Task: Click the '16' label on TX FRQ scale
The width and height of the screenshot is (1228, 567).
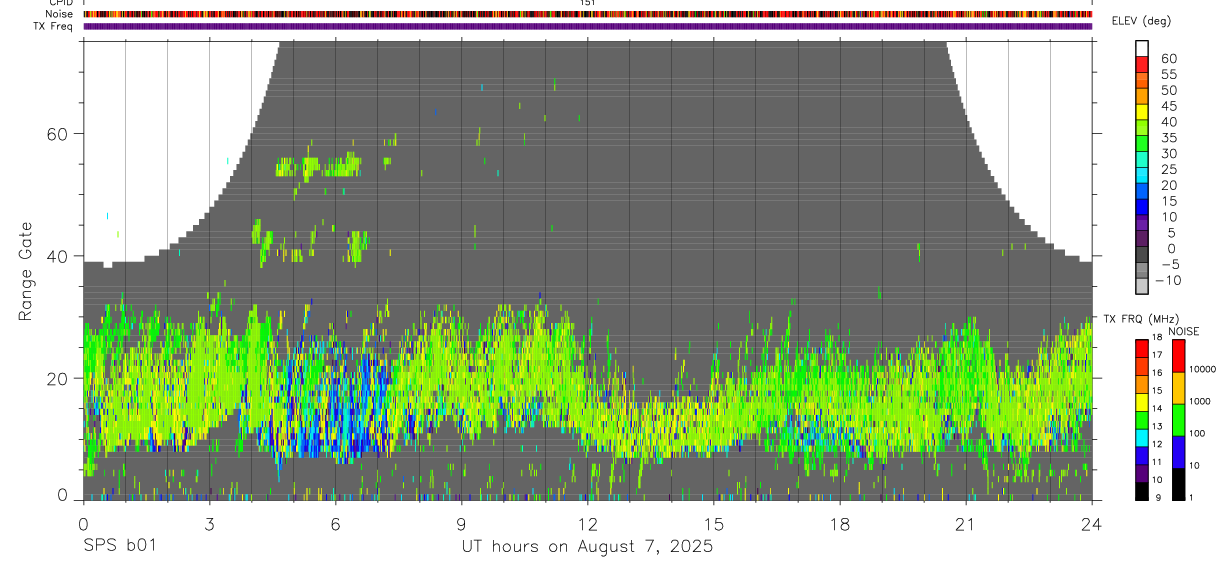Action: 1157,372
